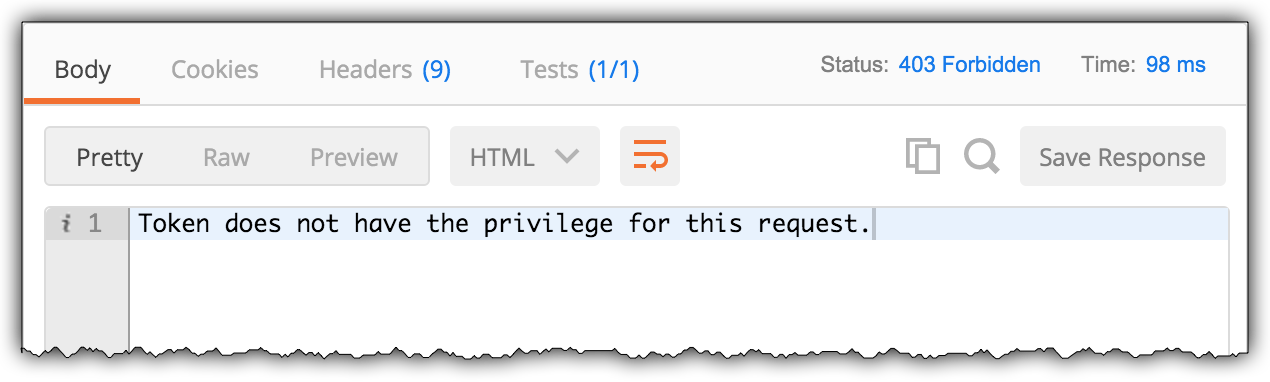Show the Tests (1/1) tab

tap(580, 70)
